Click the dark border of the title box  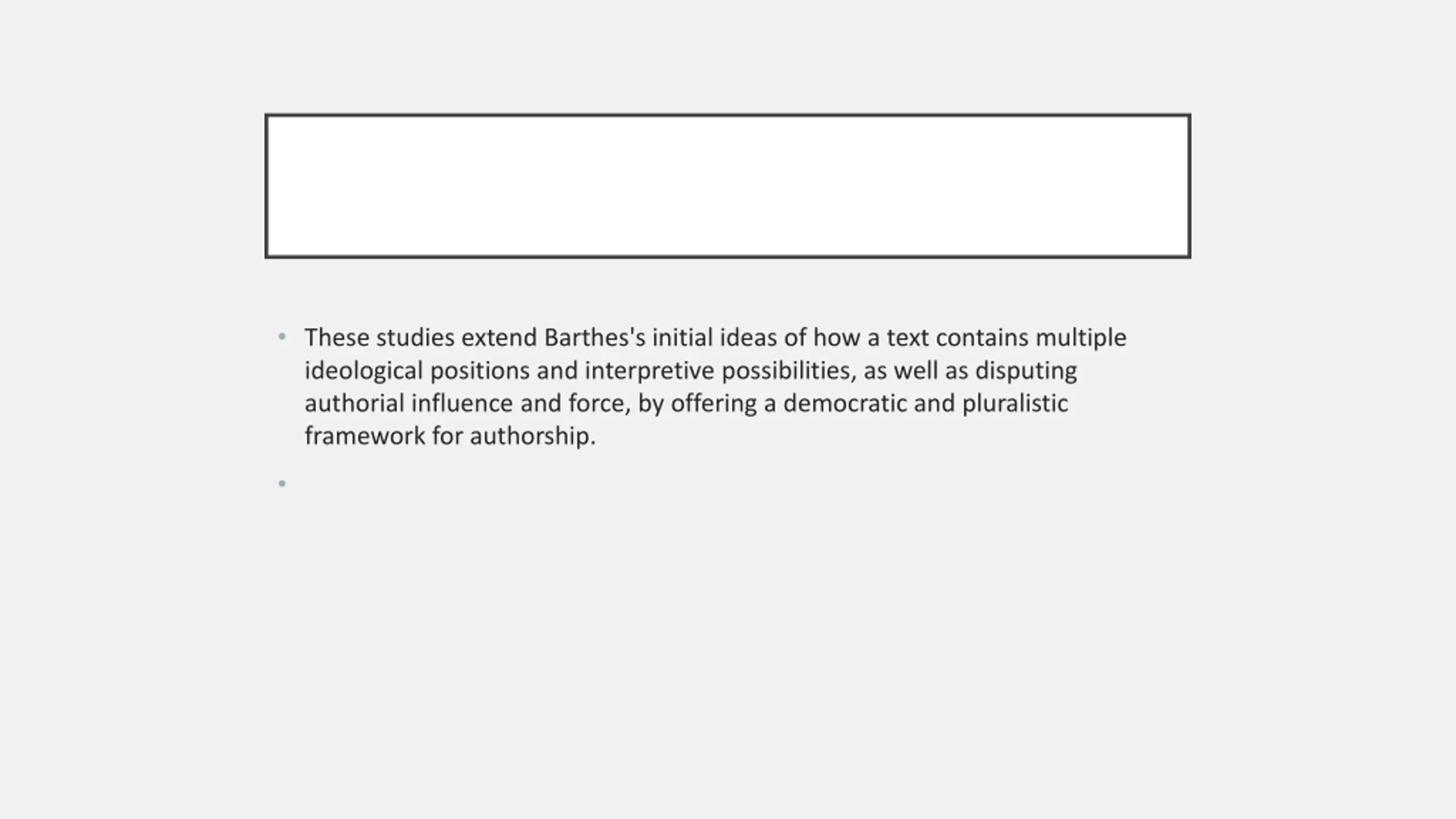click(x=728, y=115)
